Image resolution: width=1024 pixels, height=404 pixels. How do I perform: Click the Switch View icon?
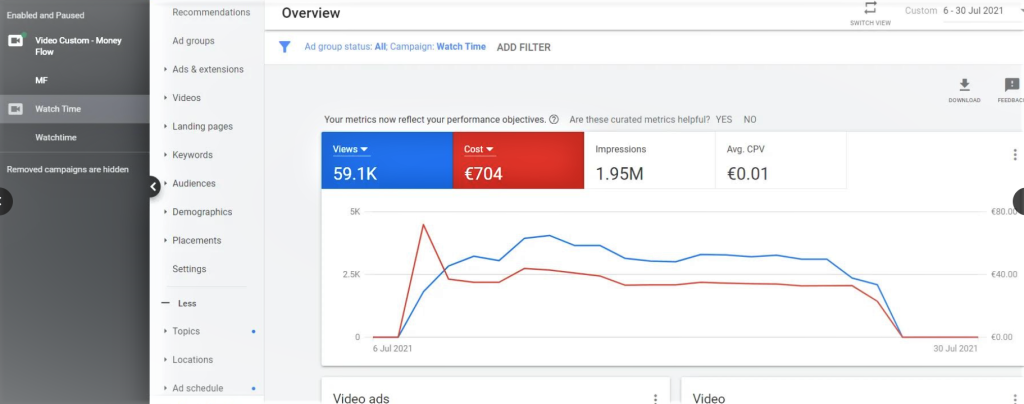point(870,8)
